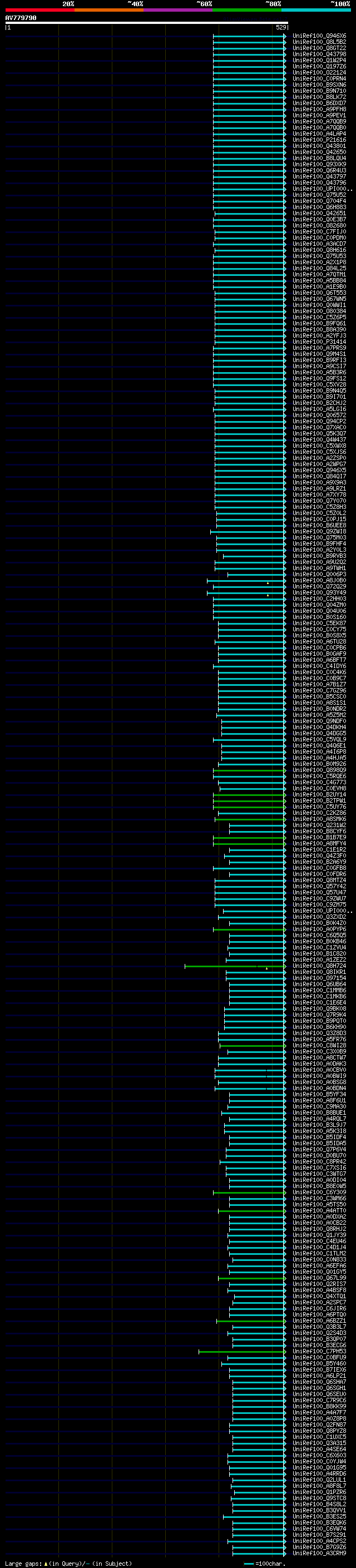This screenshot has width=356, height=1568.
Task: Select hit label UniRef100_C7PH53
Action: click(319, 1351)
